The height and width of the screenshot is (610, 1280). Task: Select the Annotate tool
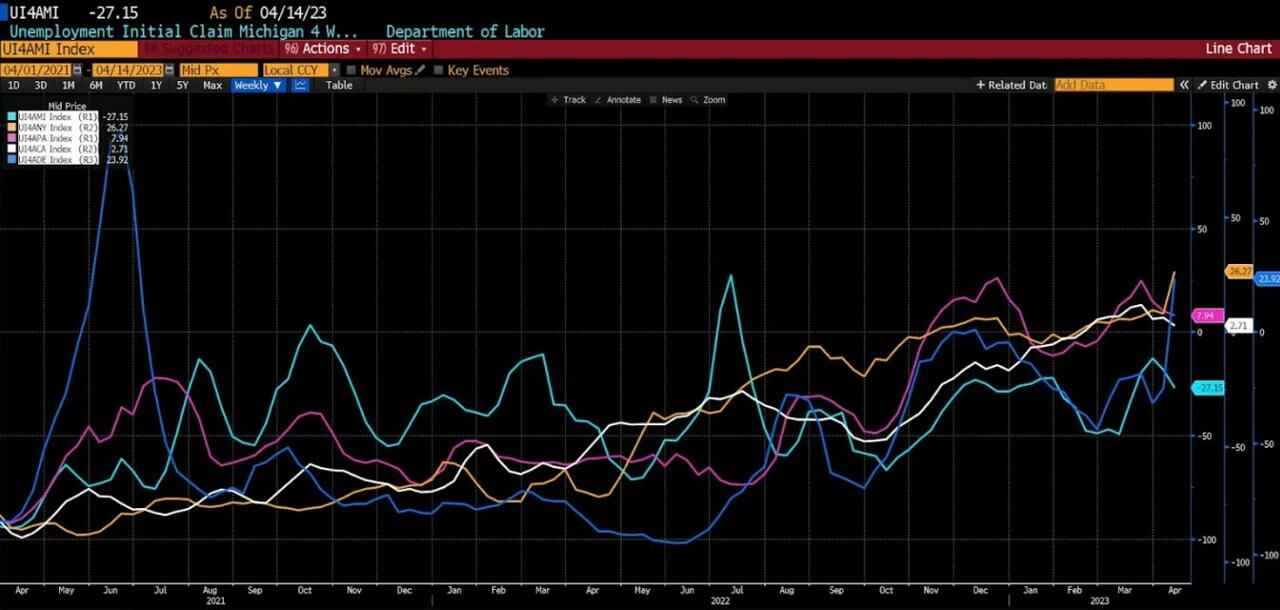point(617,100)
